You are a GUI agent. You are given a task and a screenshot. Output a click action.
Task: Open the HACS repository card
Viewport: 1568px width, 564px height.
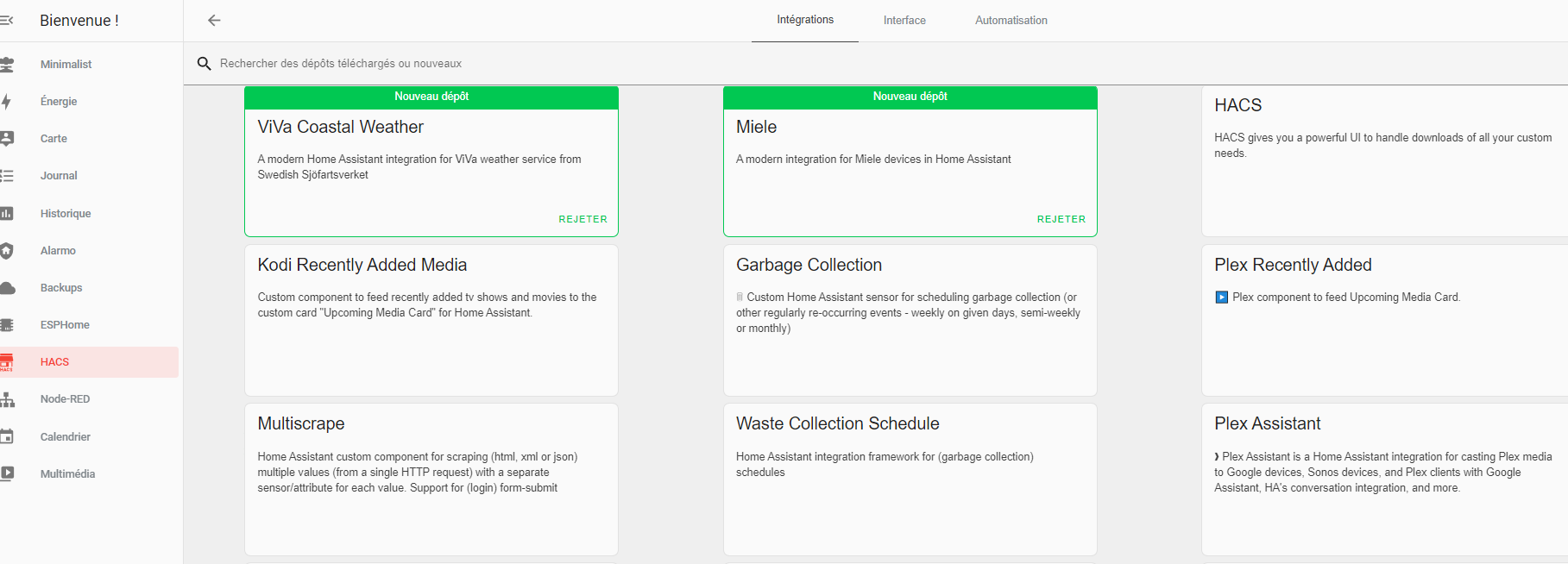pos(1385,161)
